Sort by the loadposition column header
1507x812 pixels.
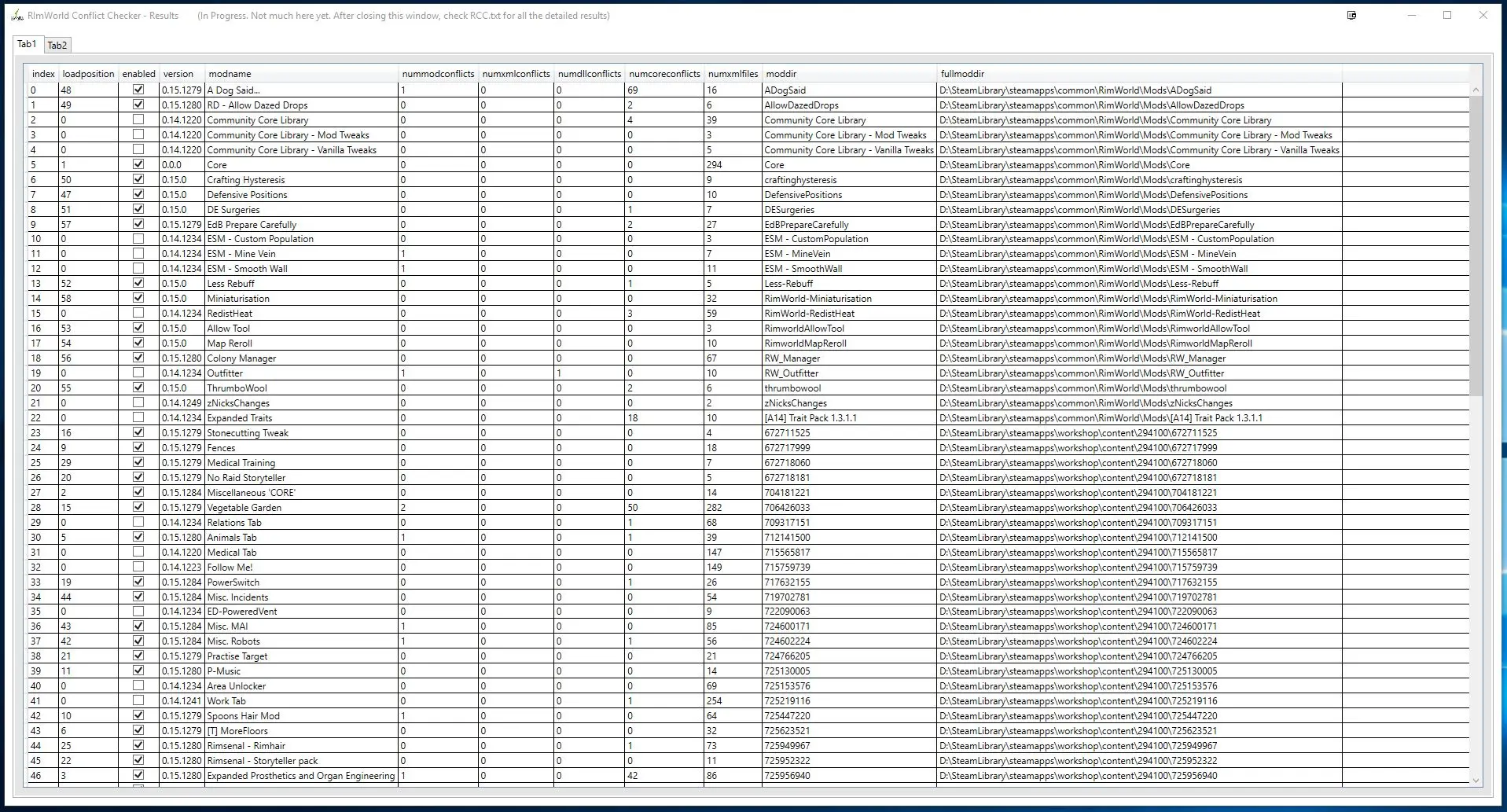pos(88,74)
